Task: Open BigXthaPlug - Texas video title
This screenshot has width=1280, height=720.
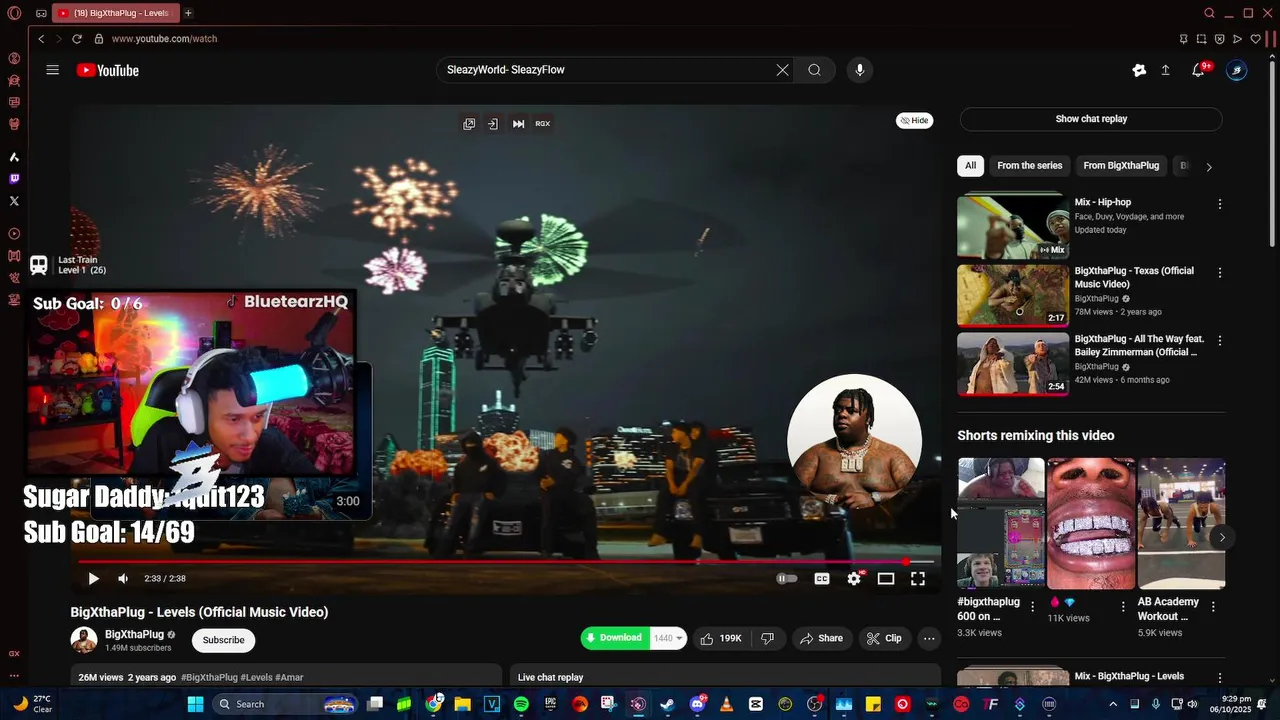Action: pyautogui.click(x=1134, y=278)
